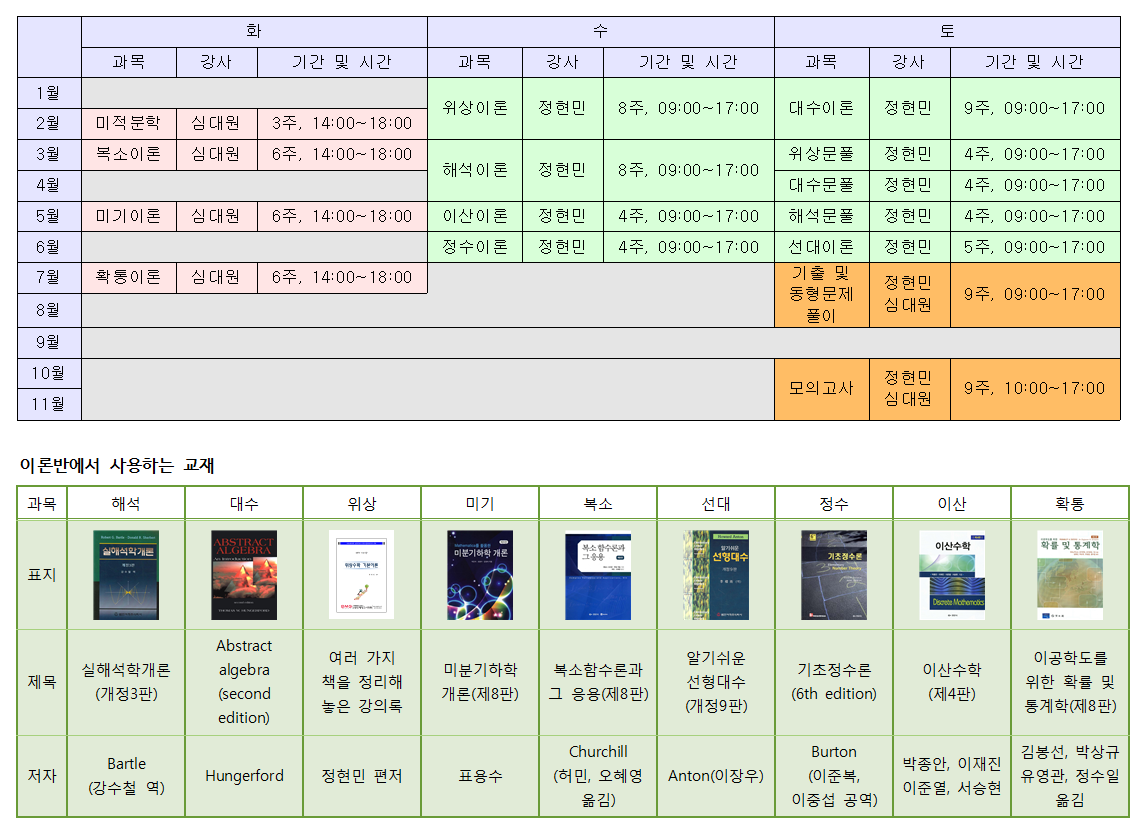Open the 위상 lecture notes cover thumbnail
This screenshot has height=832, width=1139.
(362, 575)
